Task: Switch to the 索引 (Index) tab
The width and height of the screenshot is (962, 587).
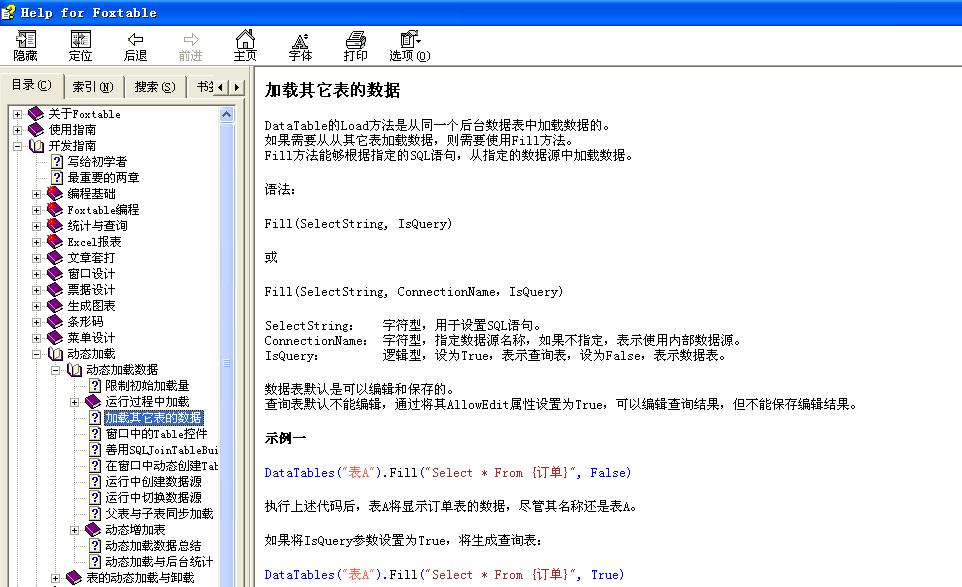Action: coord(93,87)
